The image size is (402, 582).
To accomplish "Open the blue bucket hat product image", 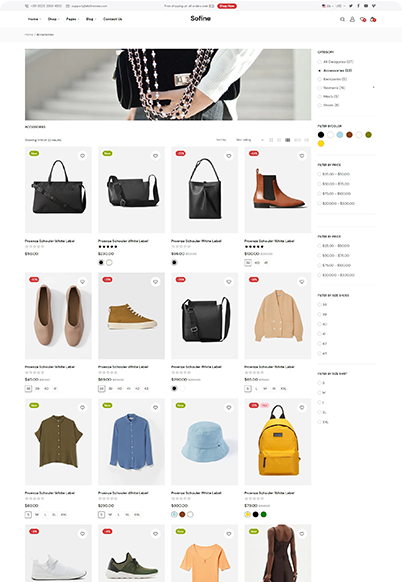I will 205,442.
